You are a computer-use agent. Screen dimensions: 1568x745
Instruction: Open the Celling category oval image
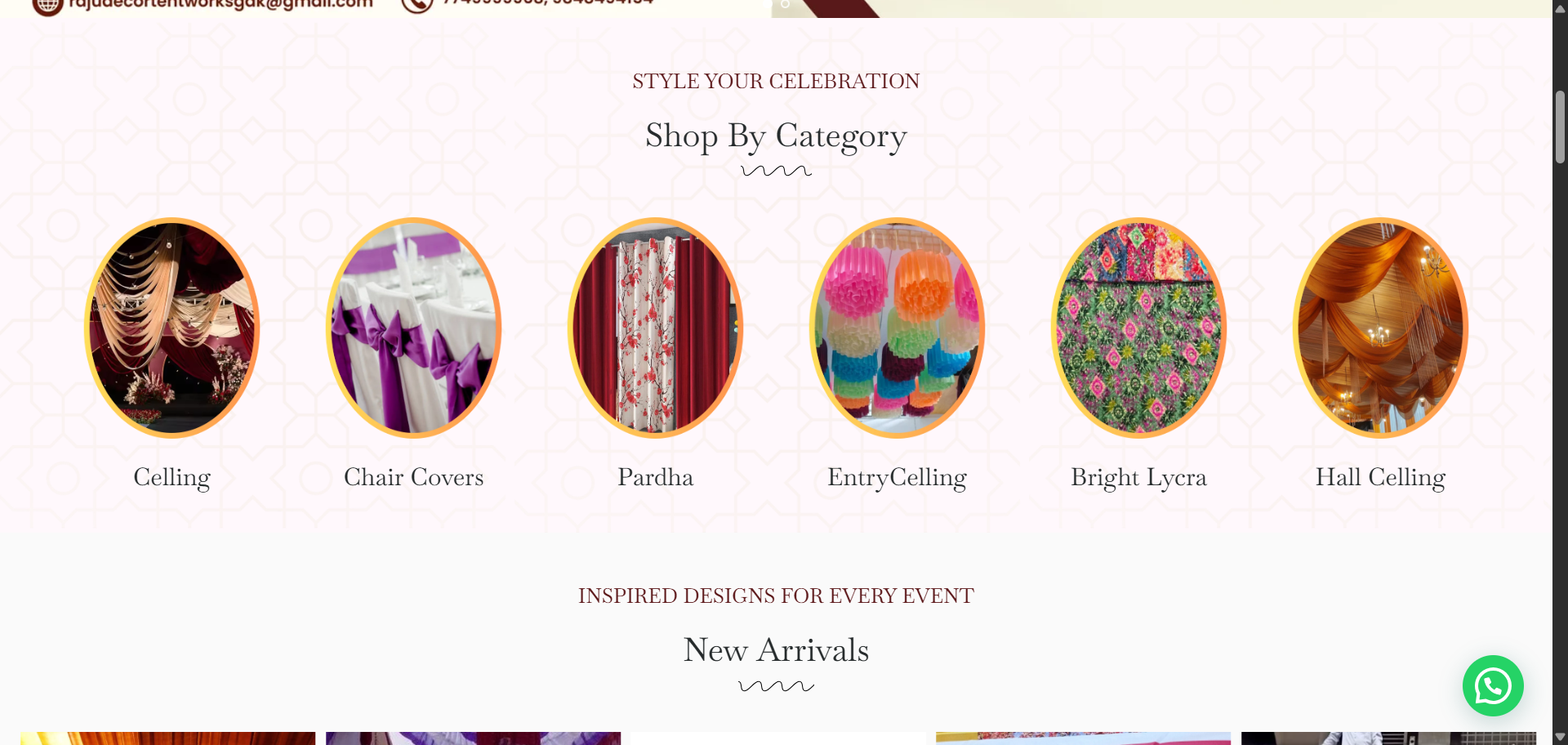171,328
